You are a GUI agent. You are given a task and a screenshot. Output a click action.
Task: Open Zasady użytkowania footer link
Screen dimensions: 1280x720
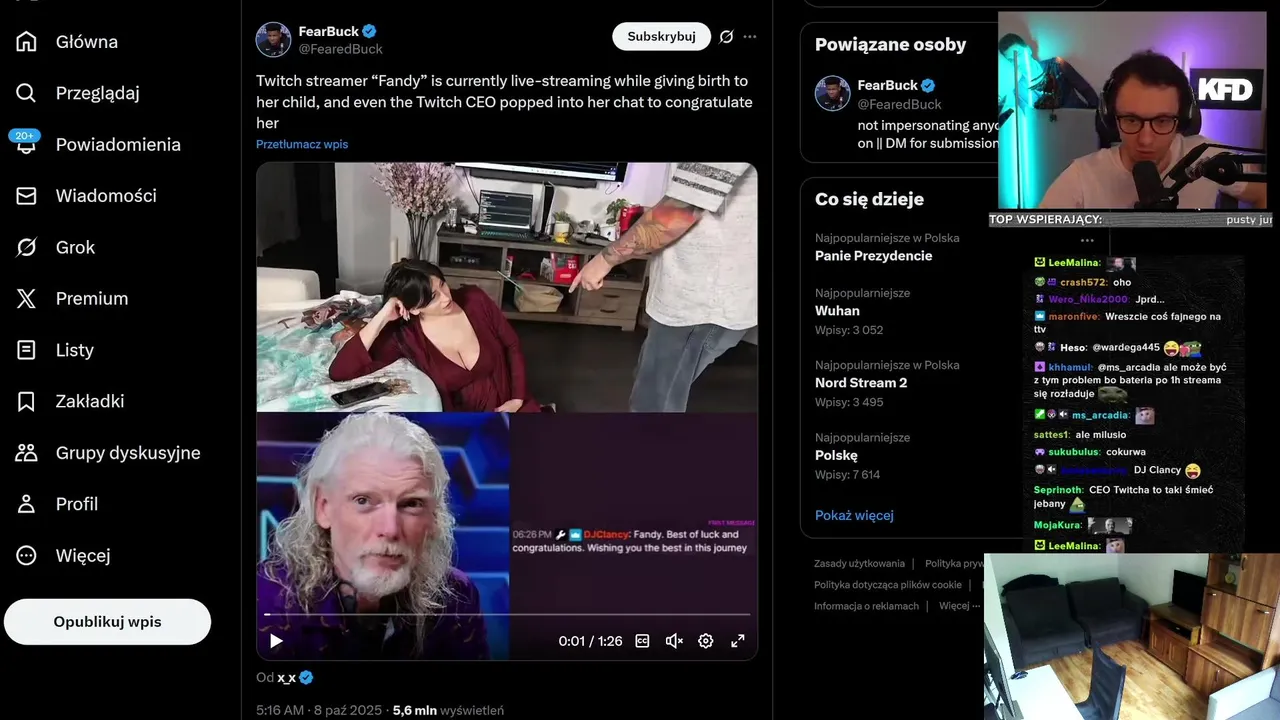(859, 563)
